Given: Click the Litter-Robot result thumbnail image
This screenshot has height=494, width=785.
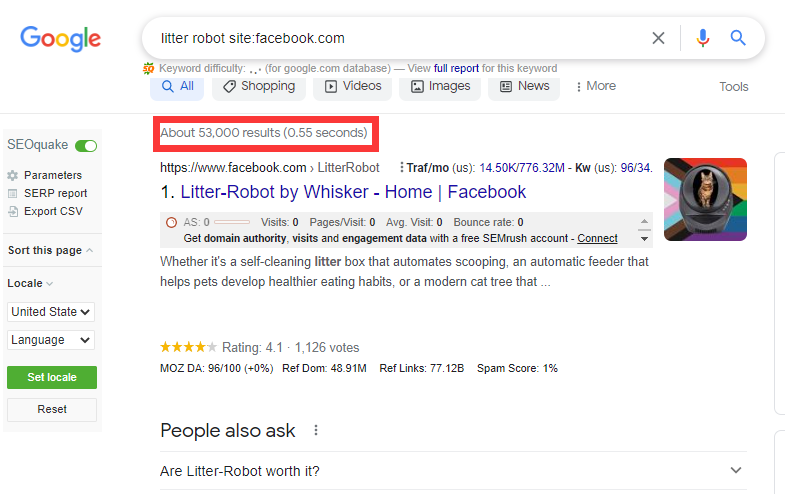Looking at the screenshot, I should tap(705, 199).
